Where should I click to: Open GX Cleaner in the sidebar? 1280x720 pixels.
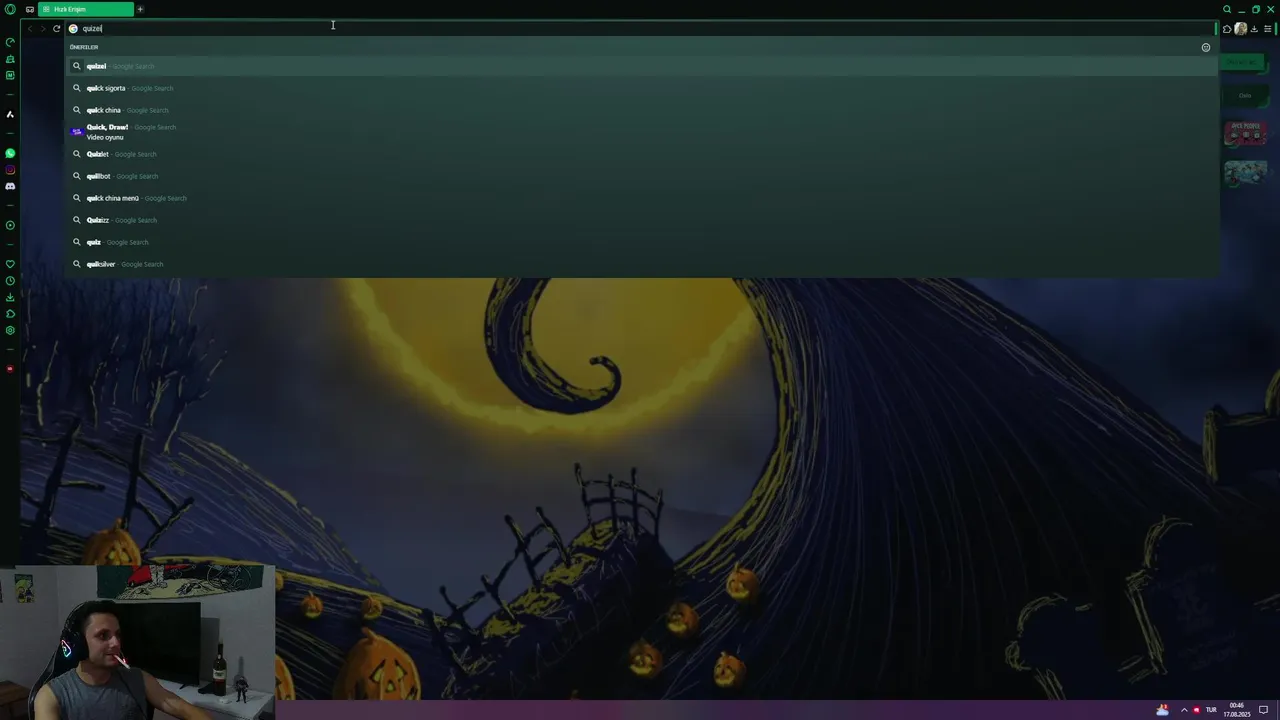point(10,59)
